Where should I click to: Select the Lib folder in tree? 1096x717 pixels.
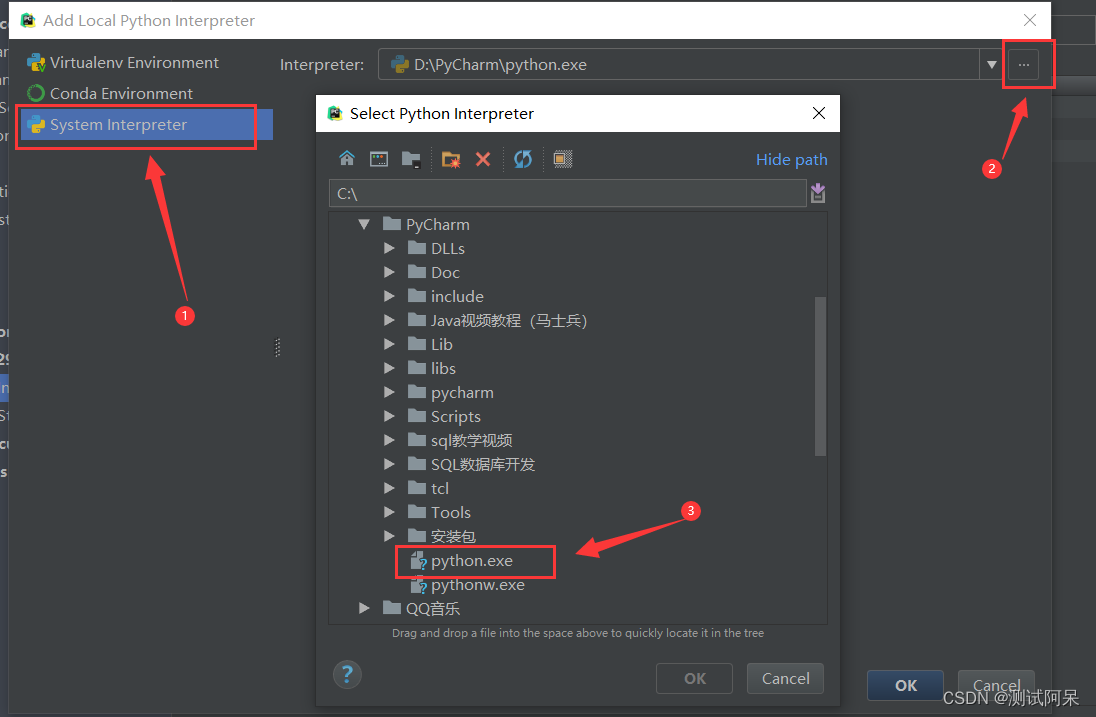click(431, 344)
